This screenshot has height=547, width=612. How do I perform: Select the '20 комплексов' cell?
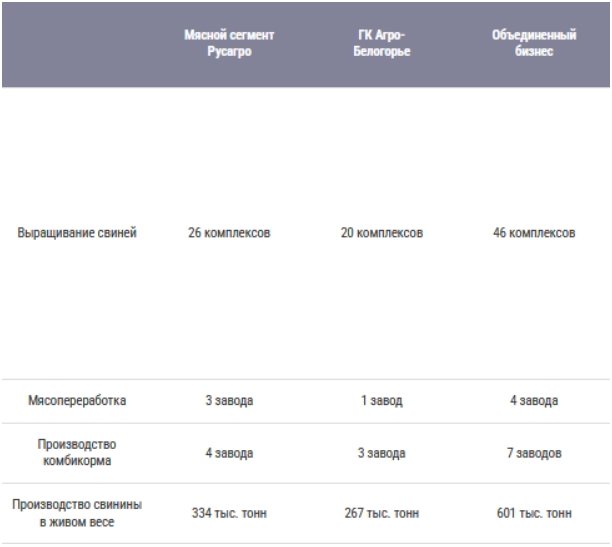coord(381,234)
